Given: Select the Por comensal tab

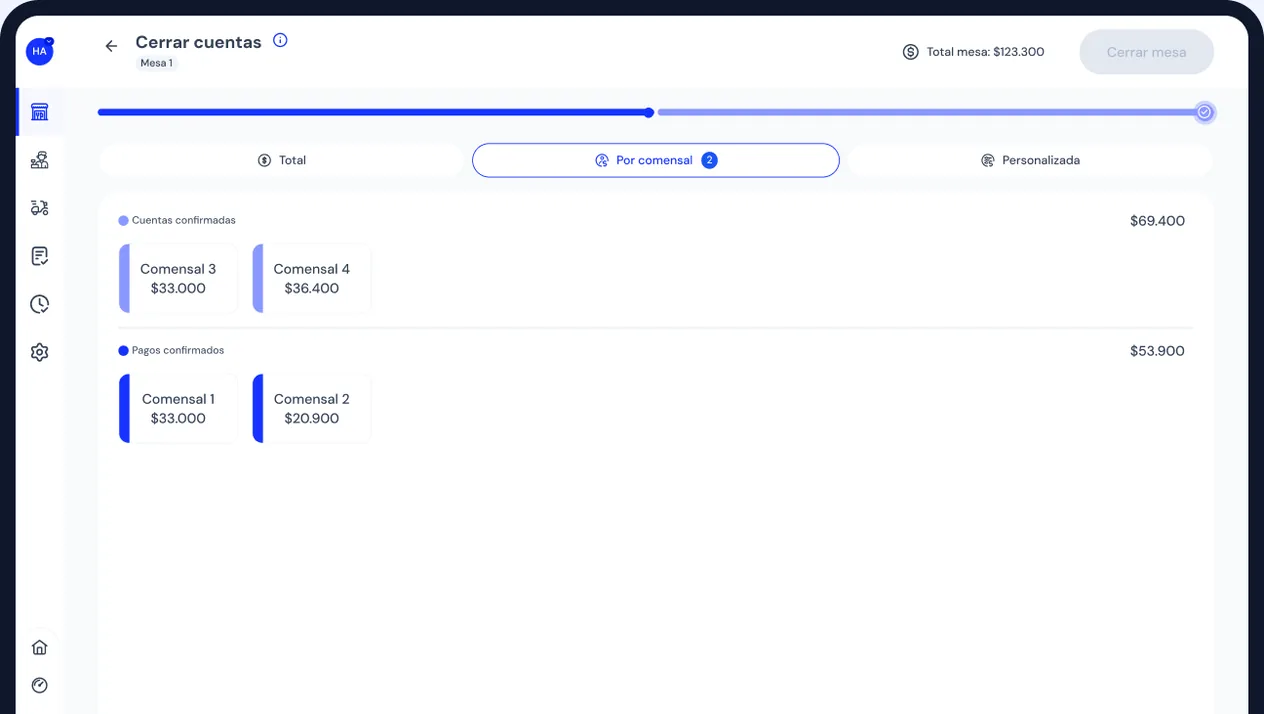Looking at the screenshot, I should (656, 160).
